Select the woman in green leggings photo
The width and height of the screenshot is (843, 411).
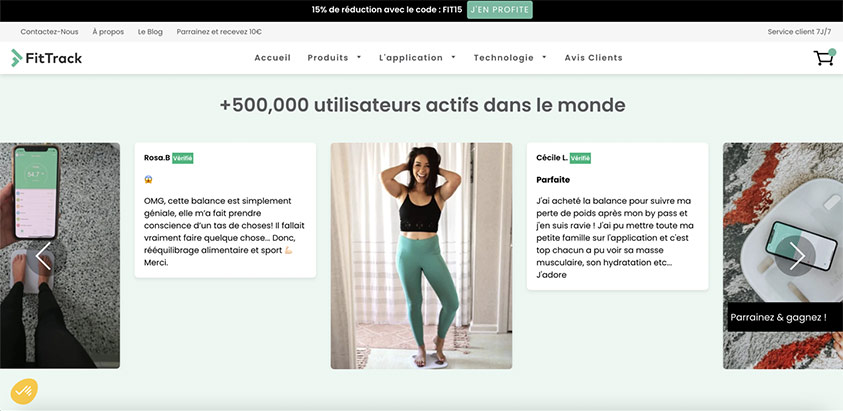coord(421,256)
